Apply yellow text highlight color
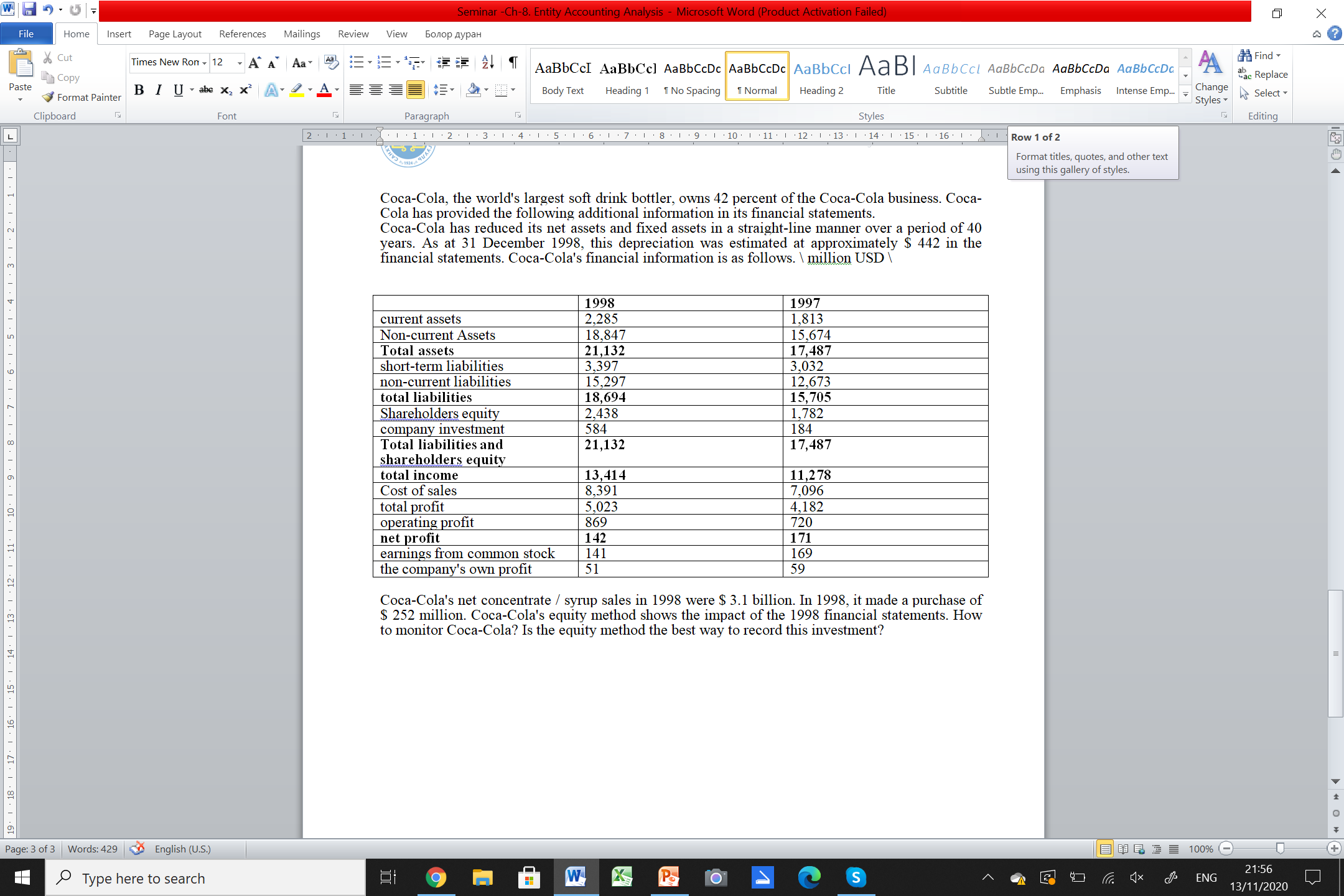This screenshot has width=1344, height=896. point(297,90)
